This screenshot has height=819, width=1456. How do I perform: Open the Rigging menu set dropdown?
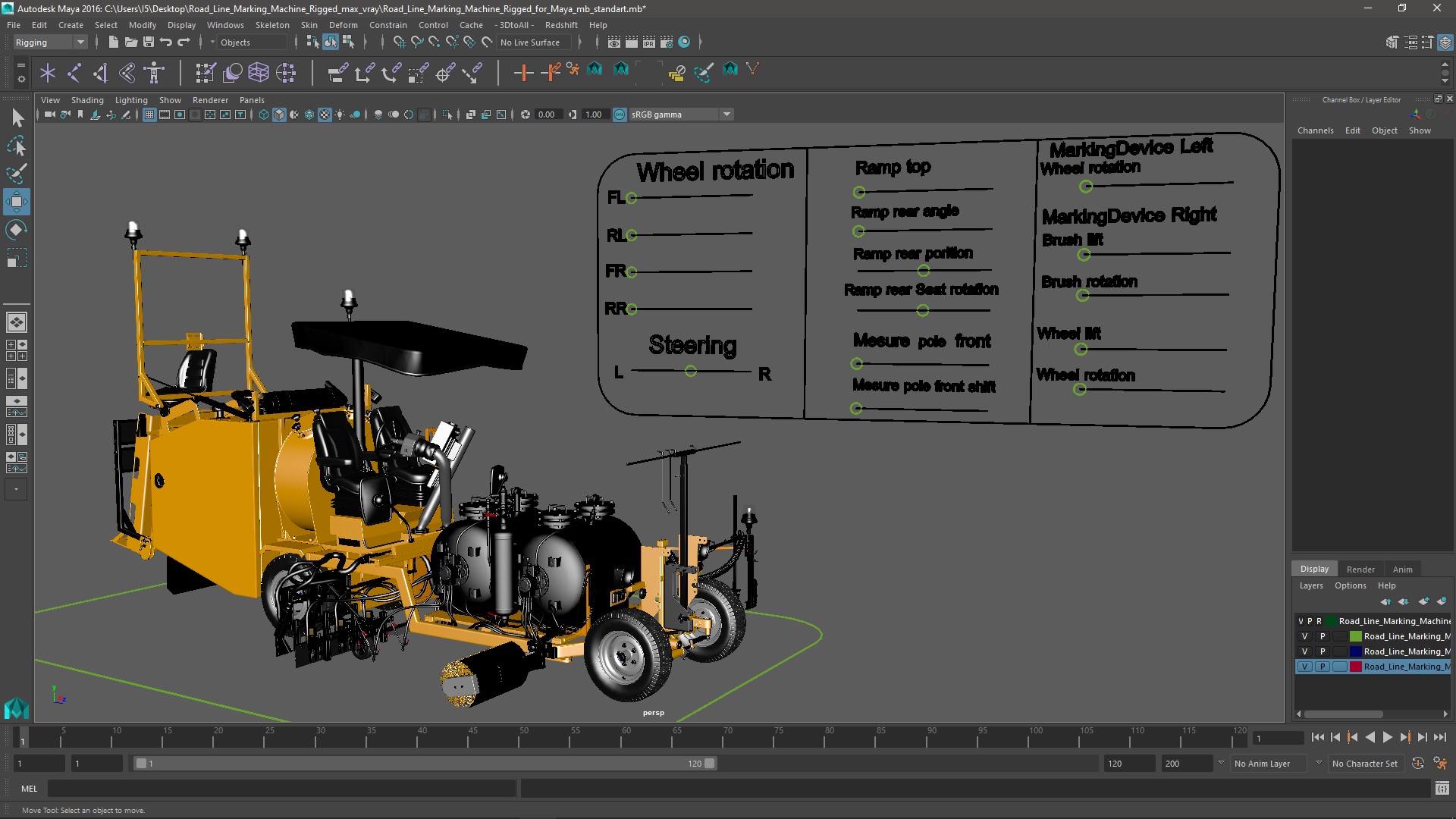tap(49, 42)
